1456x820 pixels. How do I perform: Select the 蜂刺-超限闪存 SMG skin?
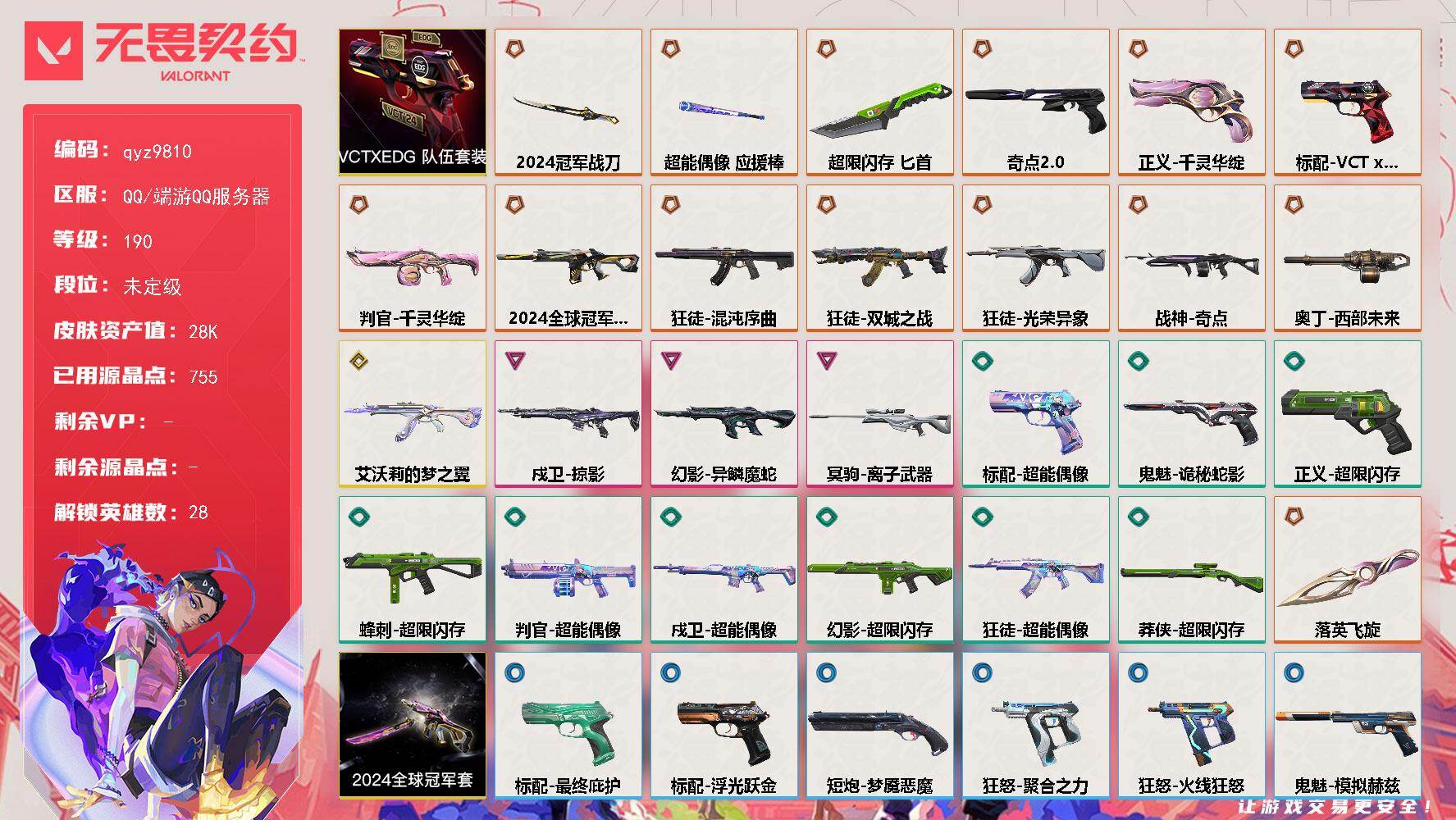(x=413, y=569)
